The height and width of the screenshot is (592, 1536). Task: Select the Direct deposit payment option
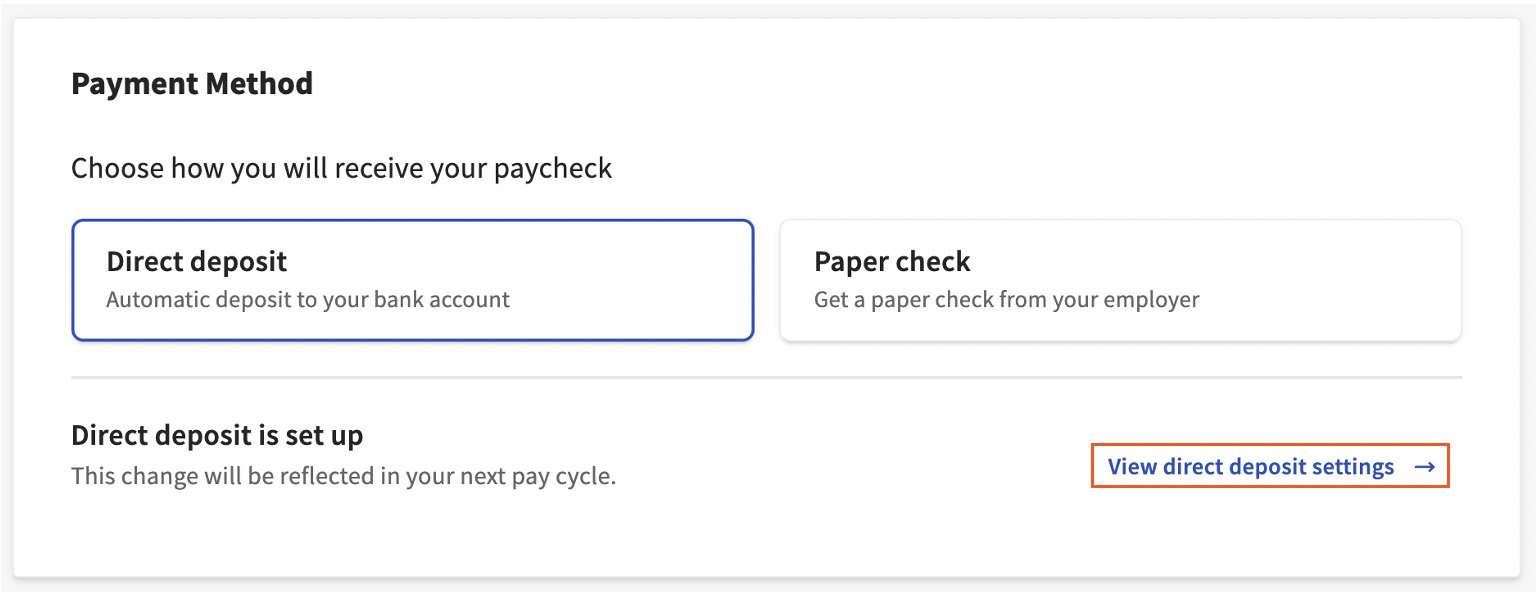(x=412, y=280)
